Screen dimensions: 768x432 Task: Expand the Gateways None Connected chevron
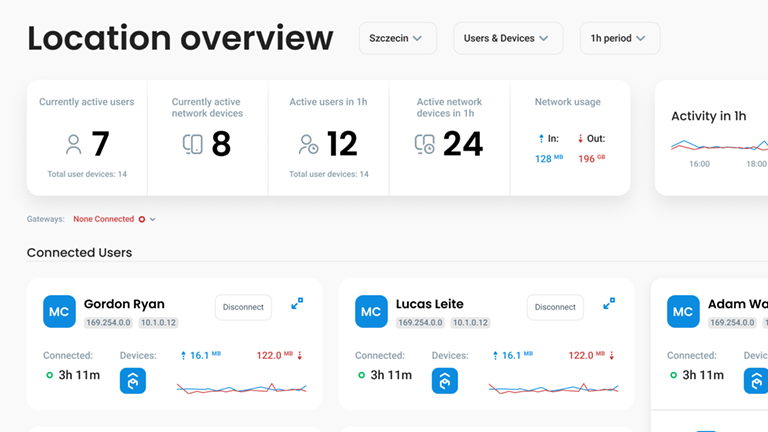tap(153, 219)
